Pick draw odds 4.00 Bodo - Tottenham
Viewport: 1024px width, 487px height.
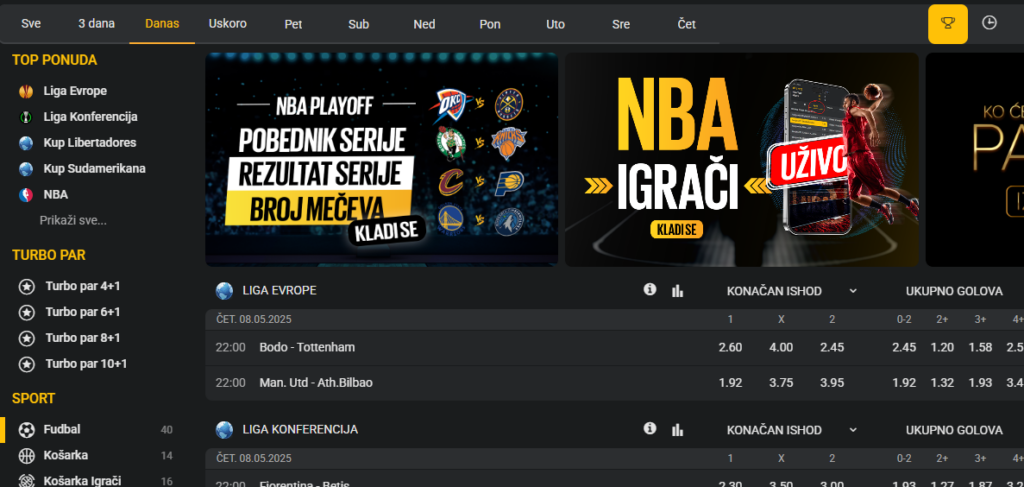tap(781, 347)
